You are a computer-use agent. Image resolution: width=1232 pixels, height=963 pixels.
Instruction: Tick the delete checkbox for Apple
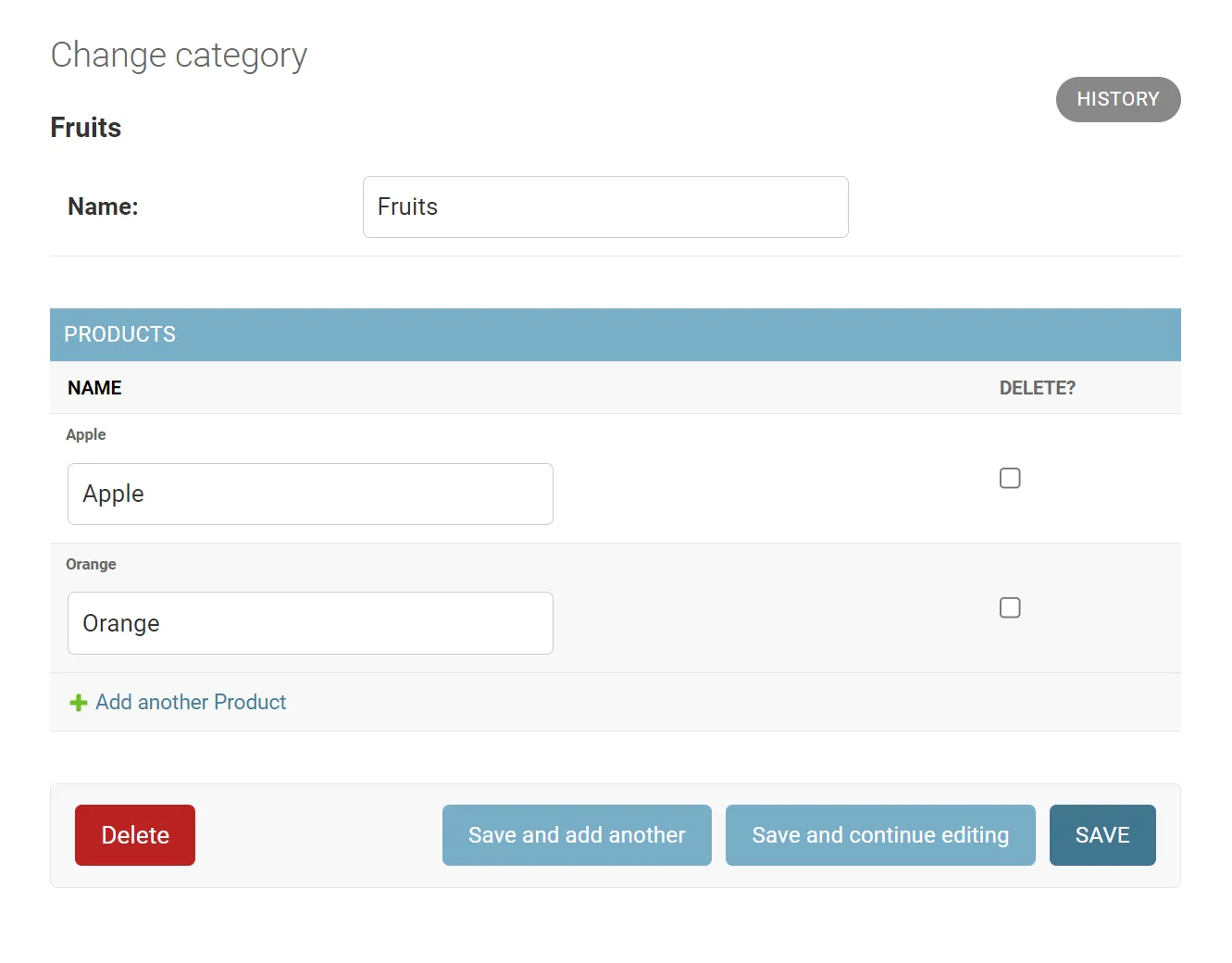(x=1010, y=478)
